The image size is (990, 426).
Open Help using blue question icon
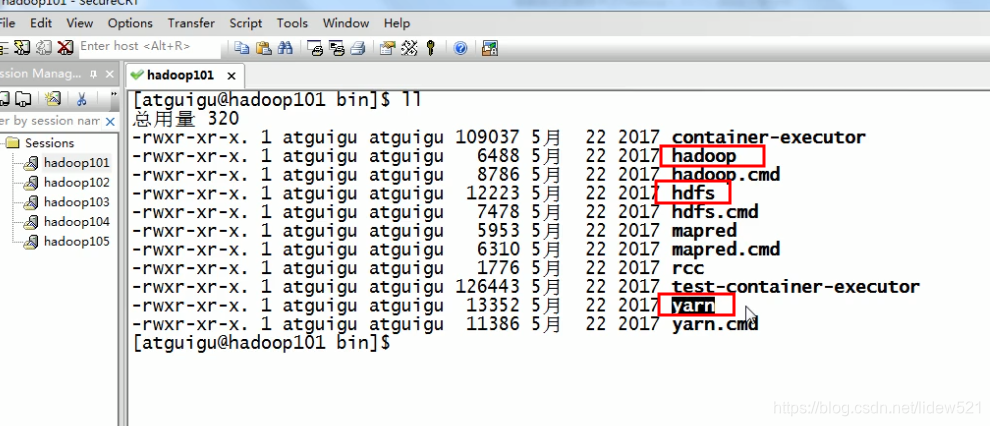point(460,48)
